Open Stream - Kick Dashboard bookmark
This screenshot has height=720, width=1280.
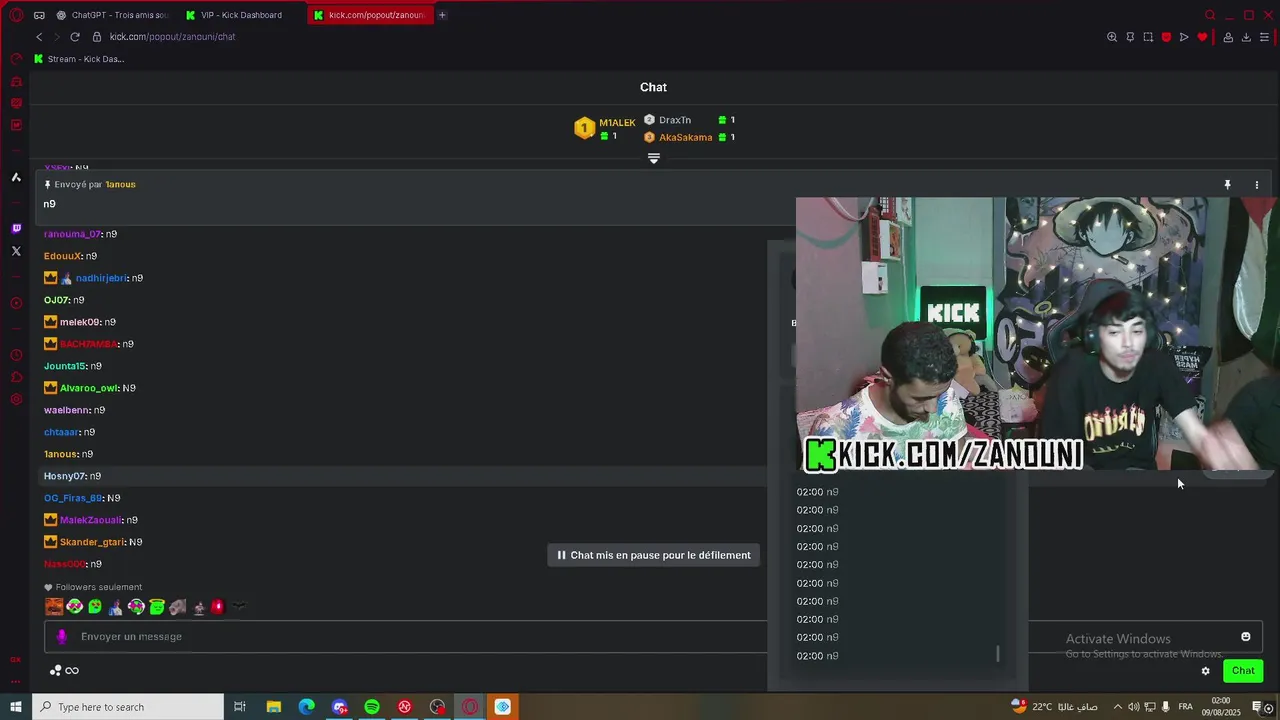pos(79,59)
